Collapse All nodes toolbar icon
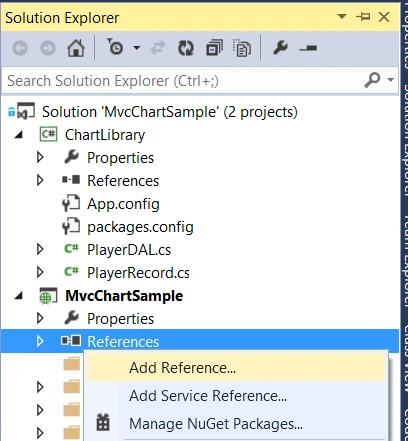The height and width of the screenshot is (441, 408). point(214,48)
